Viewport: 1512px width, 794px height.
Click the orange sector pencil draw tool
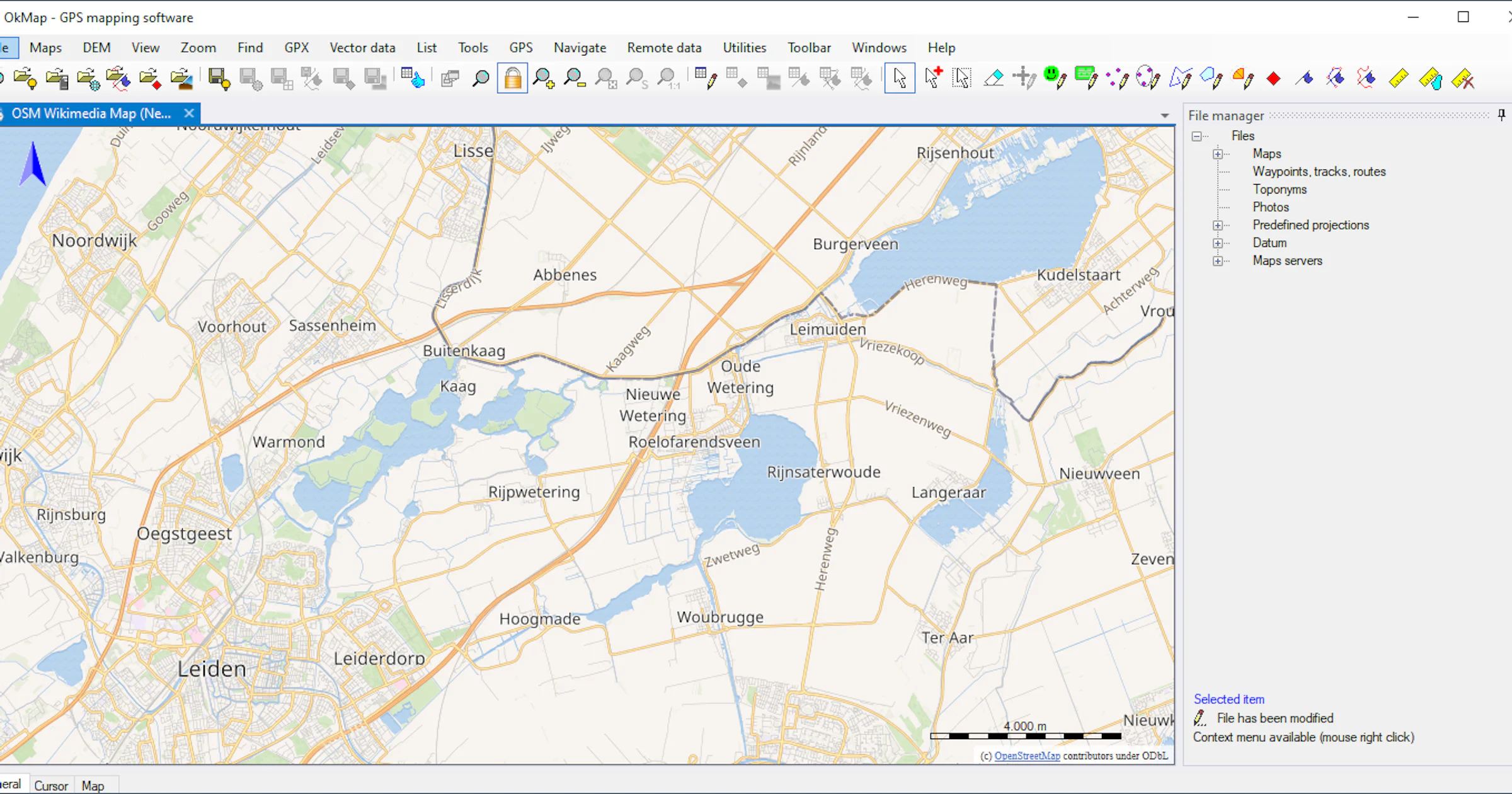pos(1242,79)
